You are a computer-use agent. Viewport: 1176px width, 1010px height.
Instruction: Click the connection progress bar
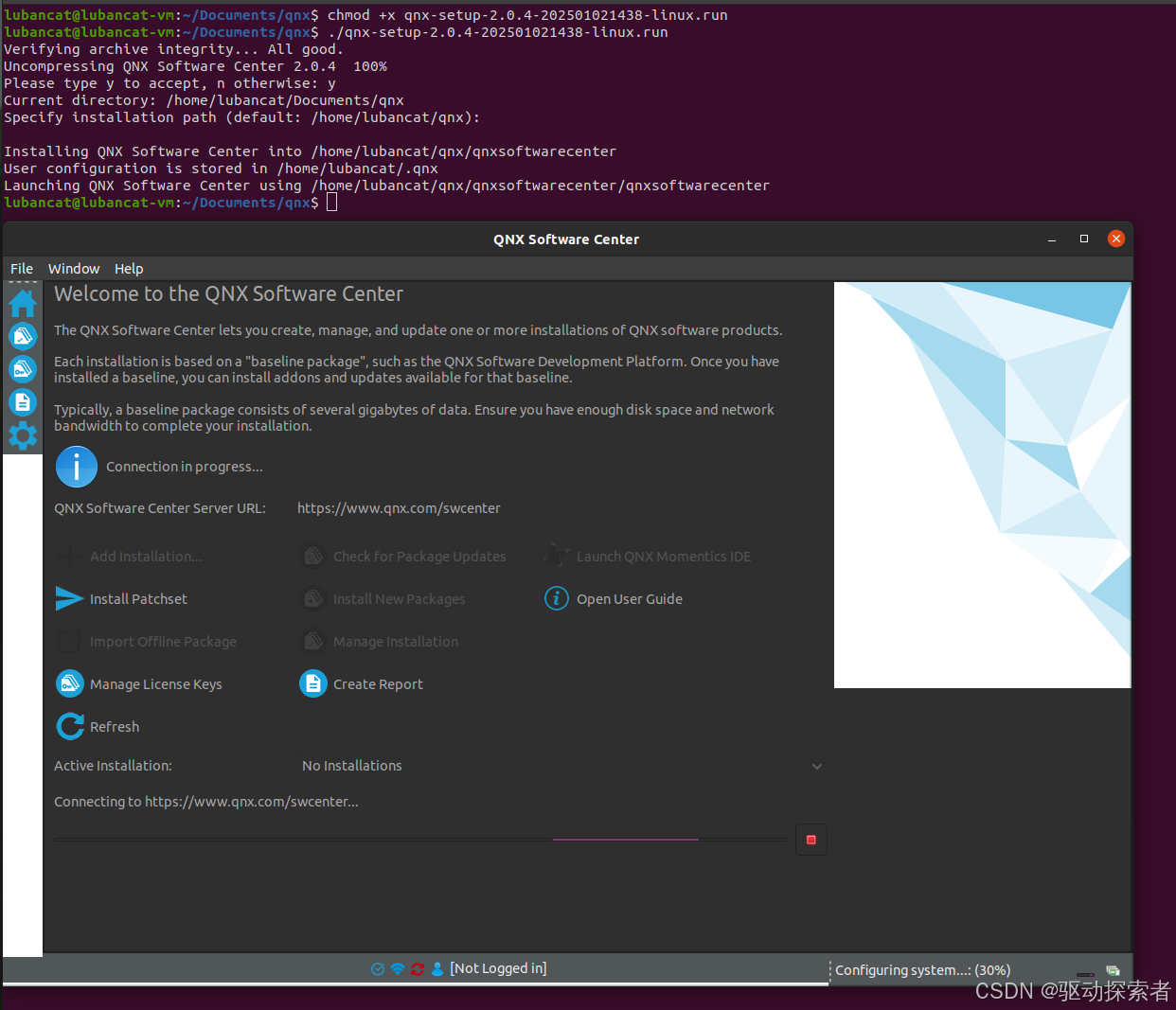point(421,840)
